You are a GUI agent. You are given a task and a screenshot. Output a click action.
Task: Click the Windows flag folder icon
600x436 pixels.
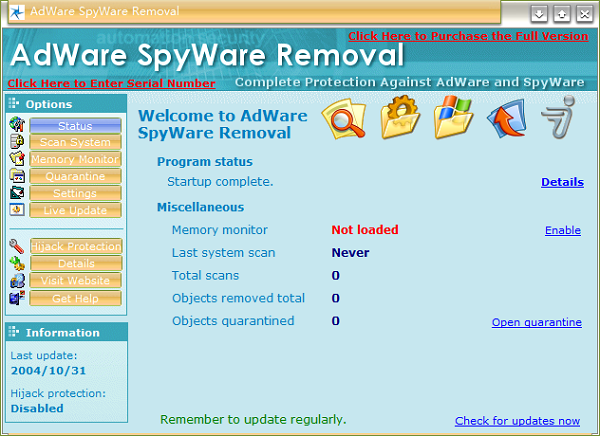(452, 121)
